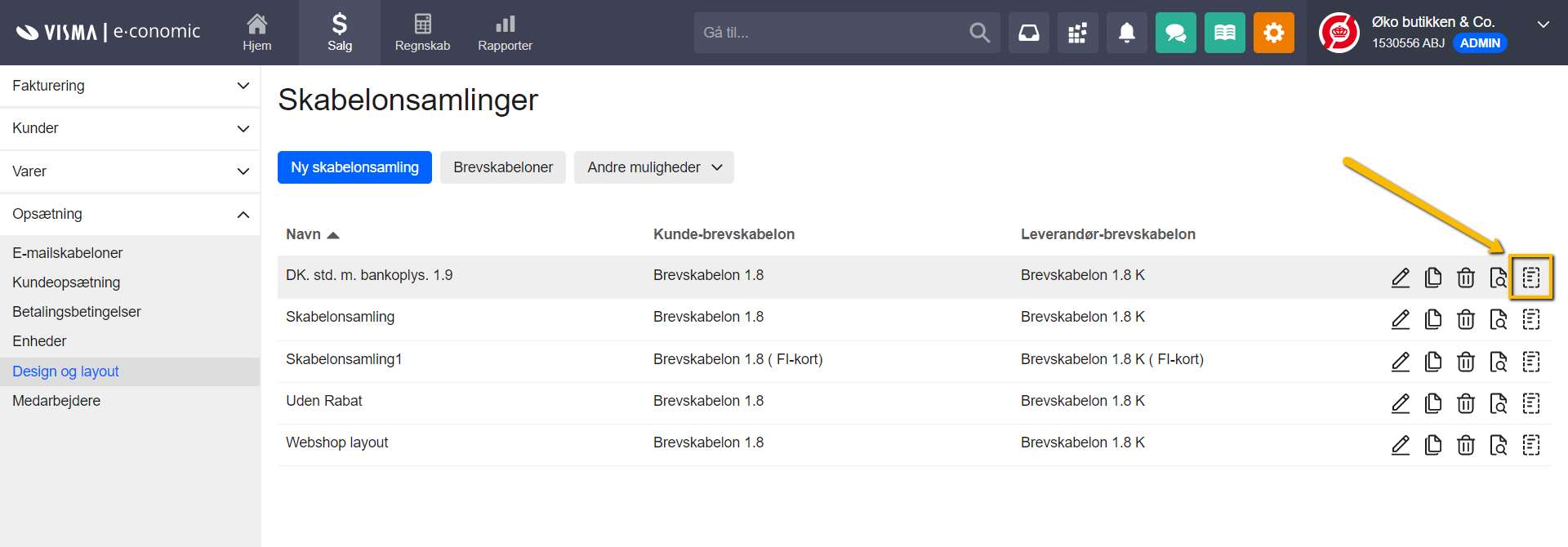Click the Ny skabelonsamling button
1568x547 pixels.
click(x=354, y=167)
